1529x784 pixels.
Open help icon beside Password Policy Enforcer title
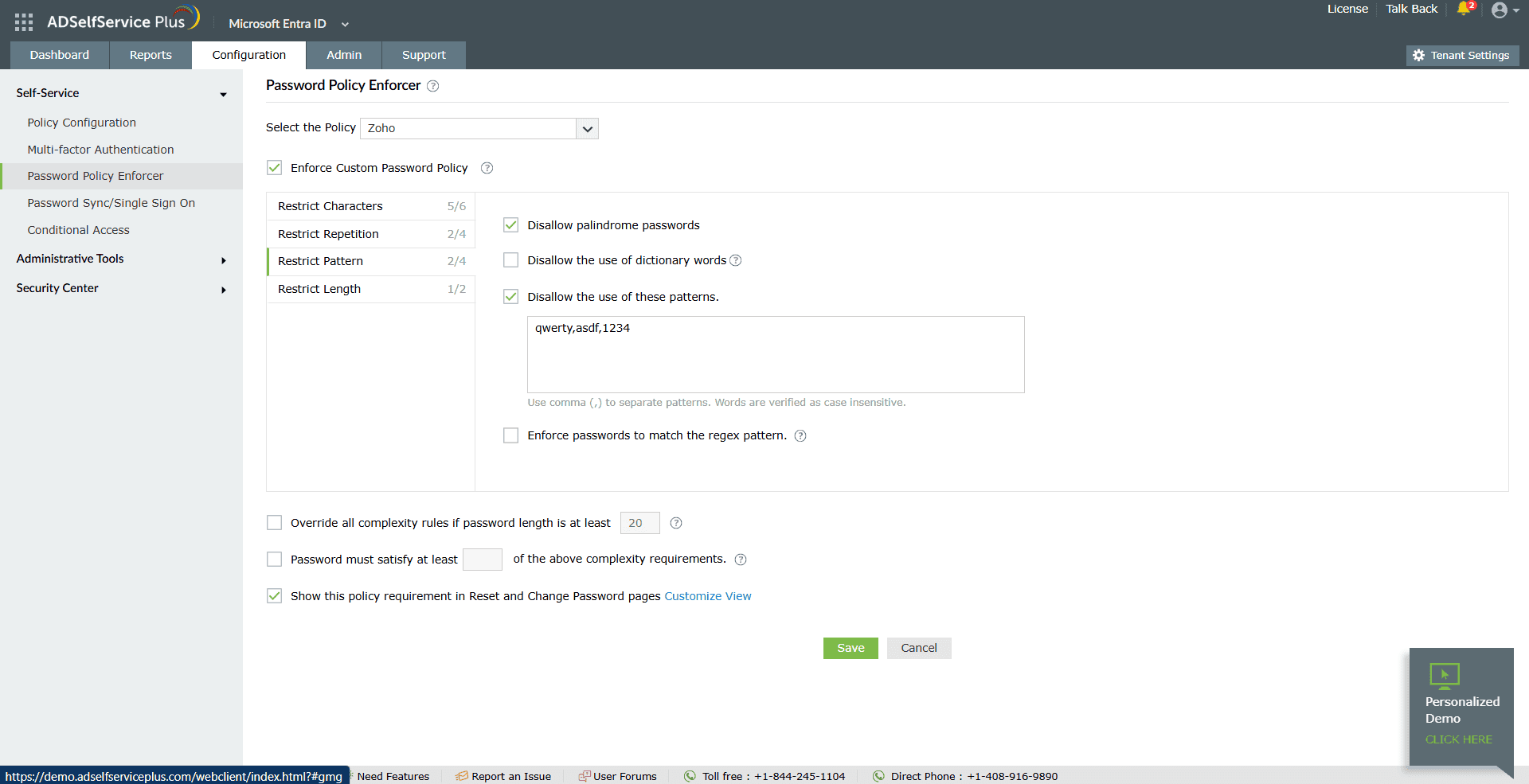pyautogui.click(x=433, y=86)
